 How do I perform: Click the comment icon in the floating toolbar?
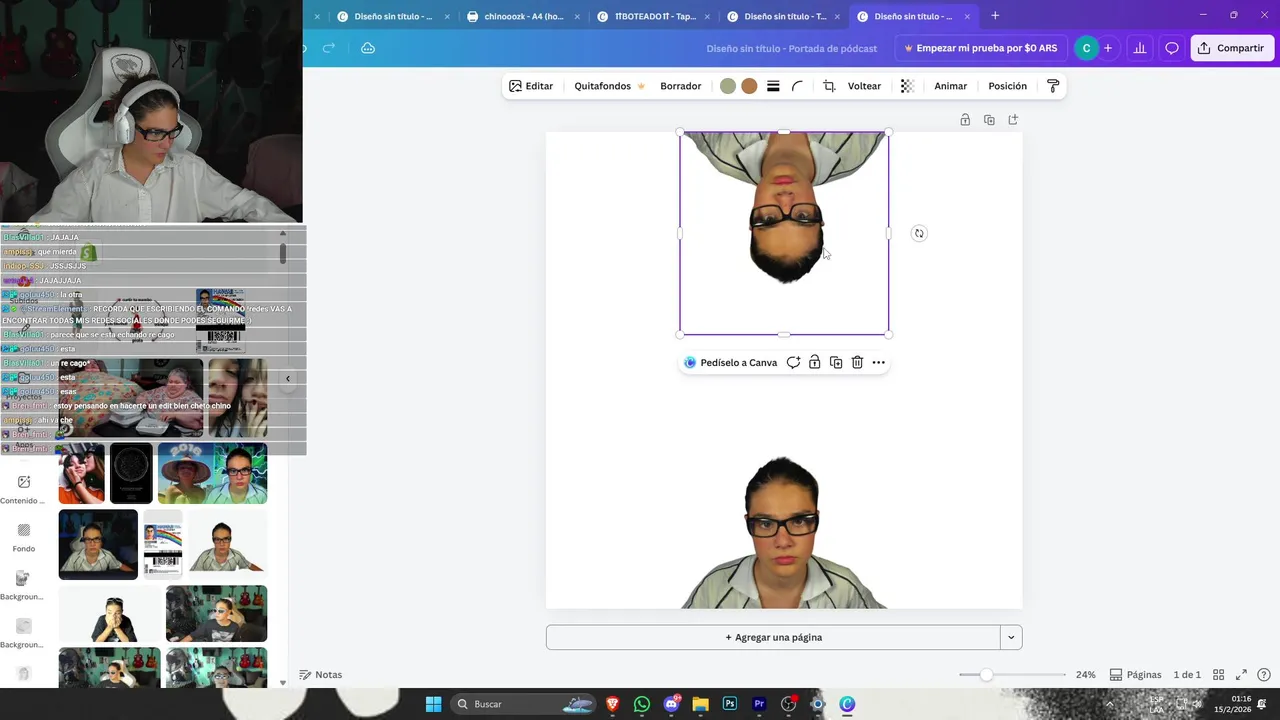(793, 362)
